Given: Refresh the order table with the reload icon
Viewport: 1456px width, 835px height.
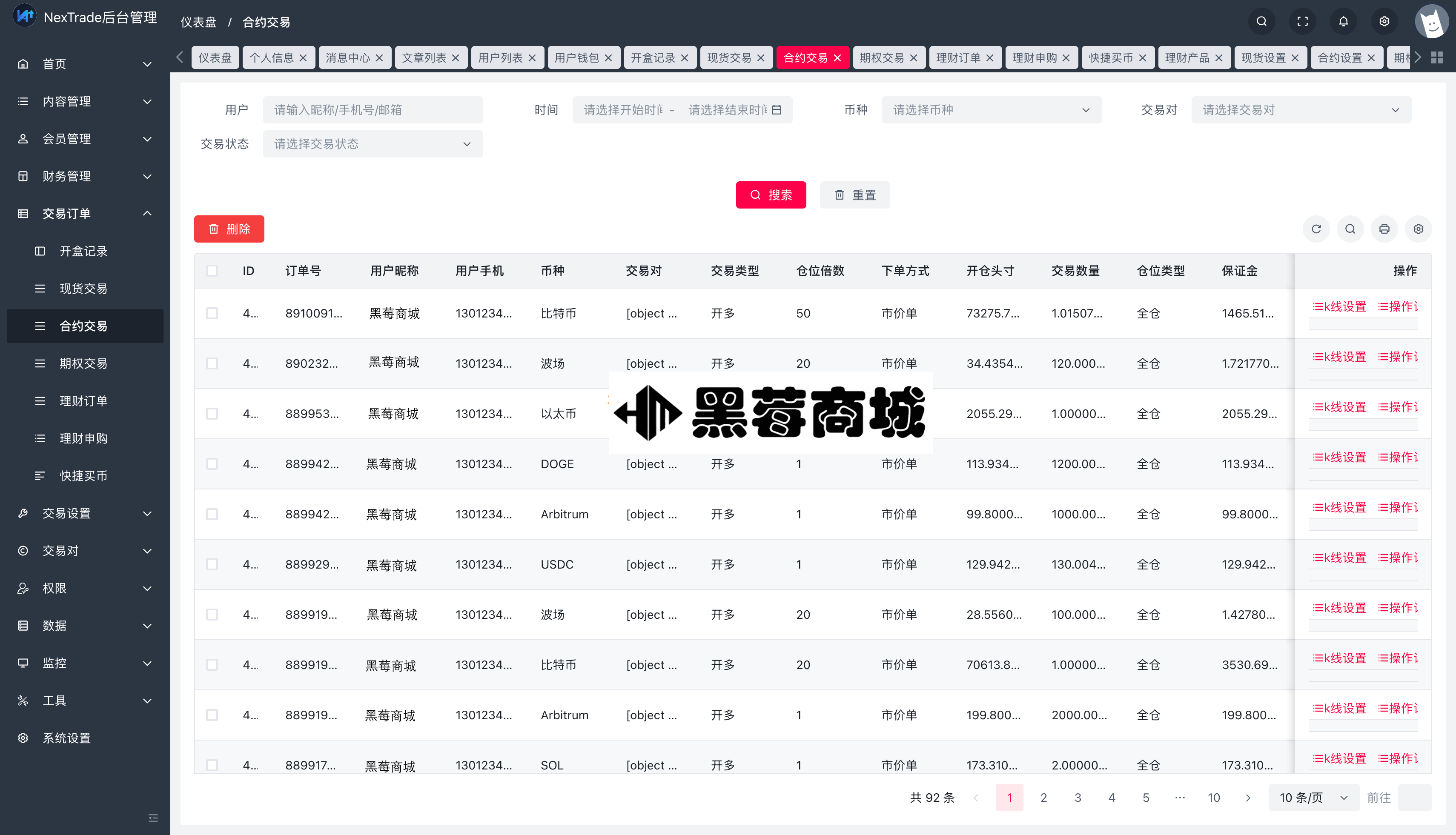Looking at the screenshot, I should click(x=1317, y=229).
